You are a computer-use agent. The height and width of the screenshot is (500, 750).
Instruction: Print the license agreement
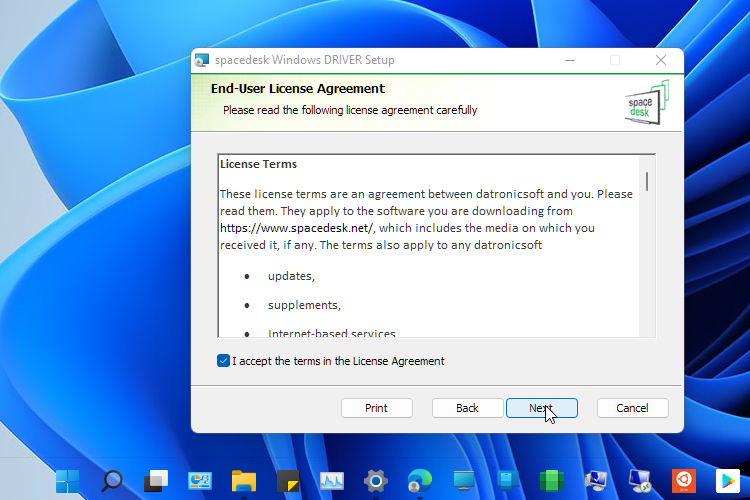tap(376, 408)
